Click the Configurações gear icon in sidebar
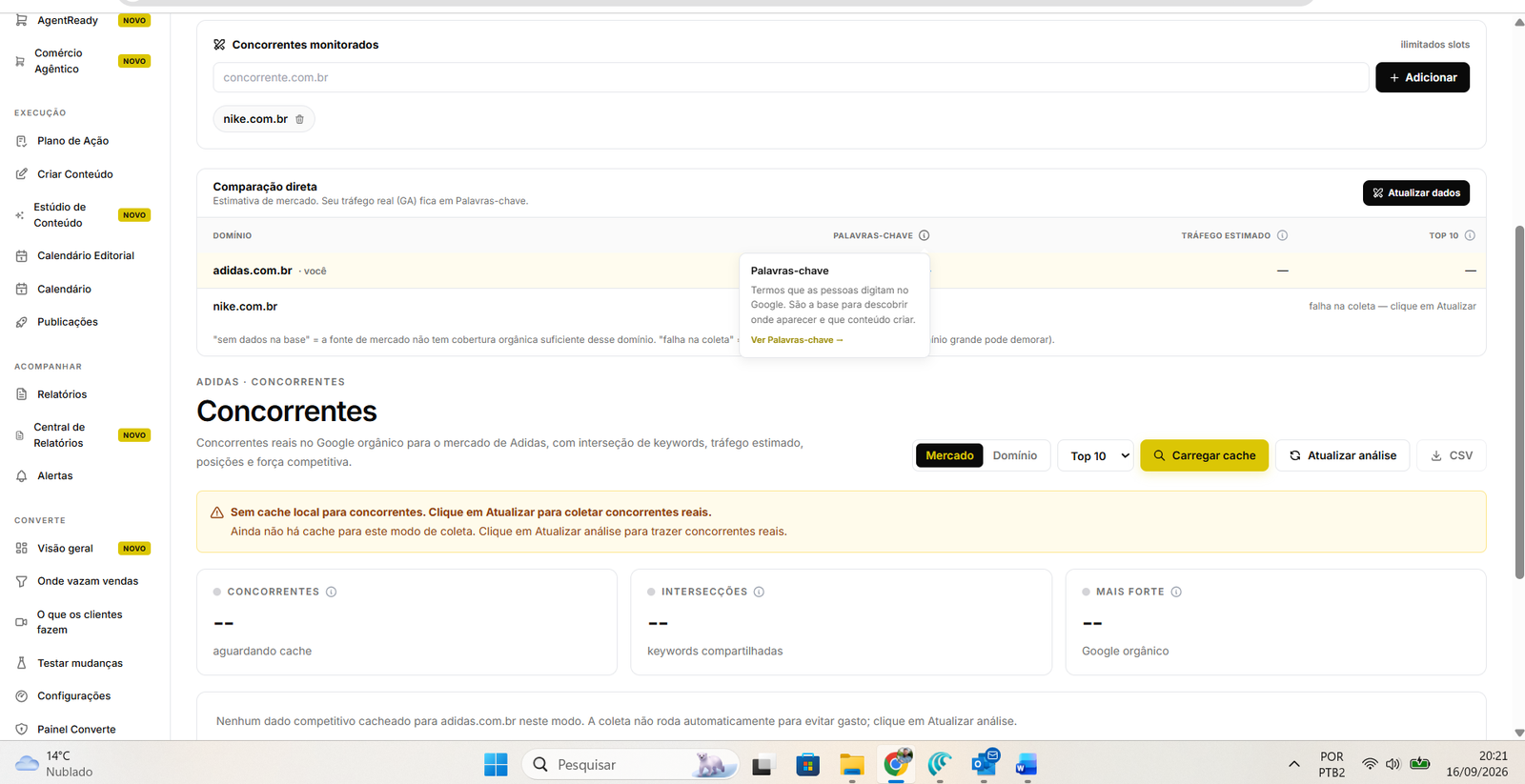Viewport: 1525px width, 784px height. pyautogui.click(x=21, y=696)
